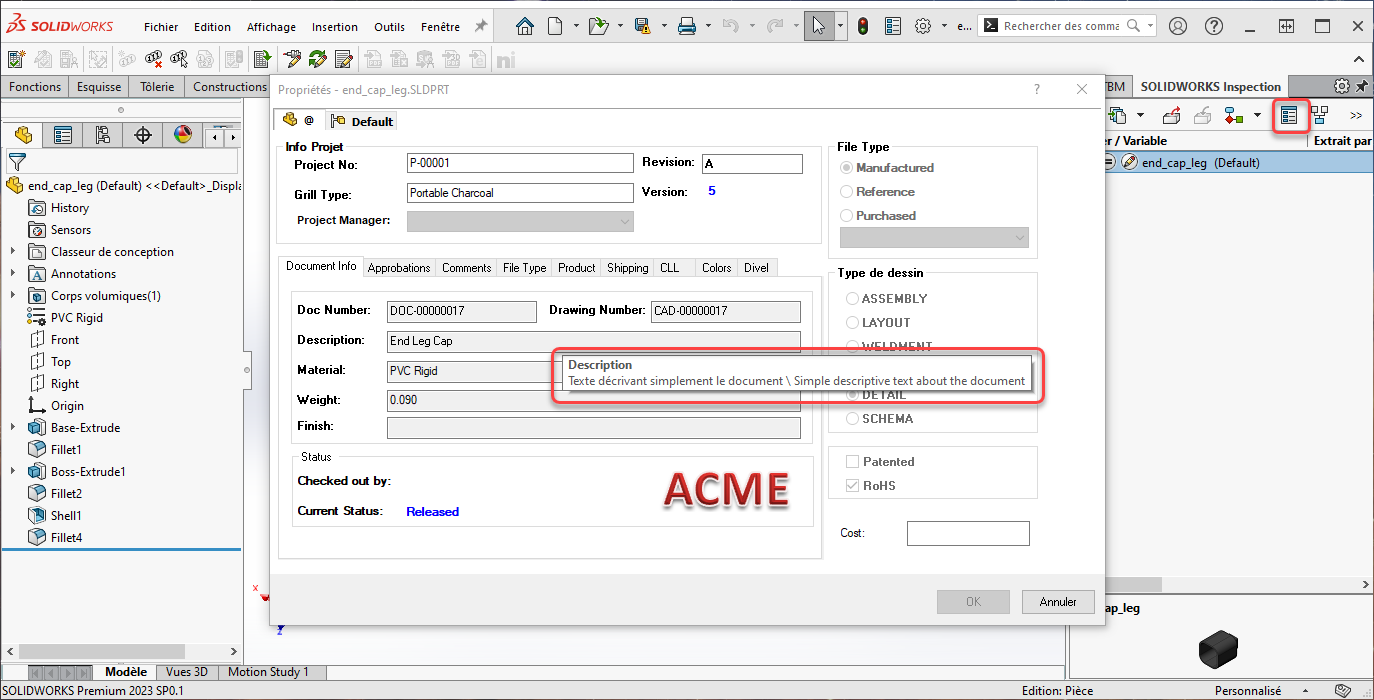Expand the Classeur de conception tree node
This screenshot has height=700, width=1374.
click(13, 252)
